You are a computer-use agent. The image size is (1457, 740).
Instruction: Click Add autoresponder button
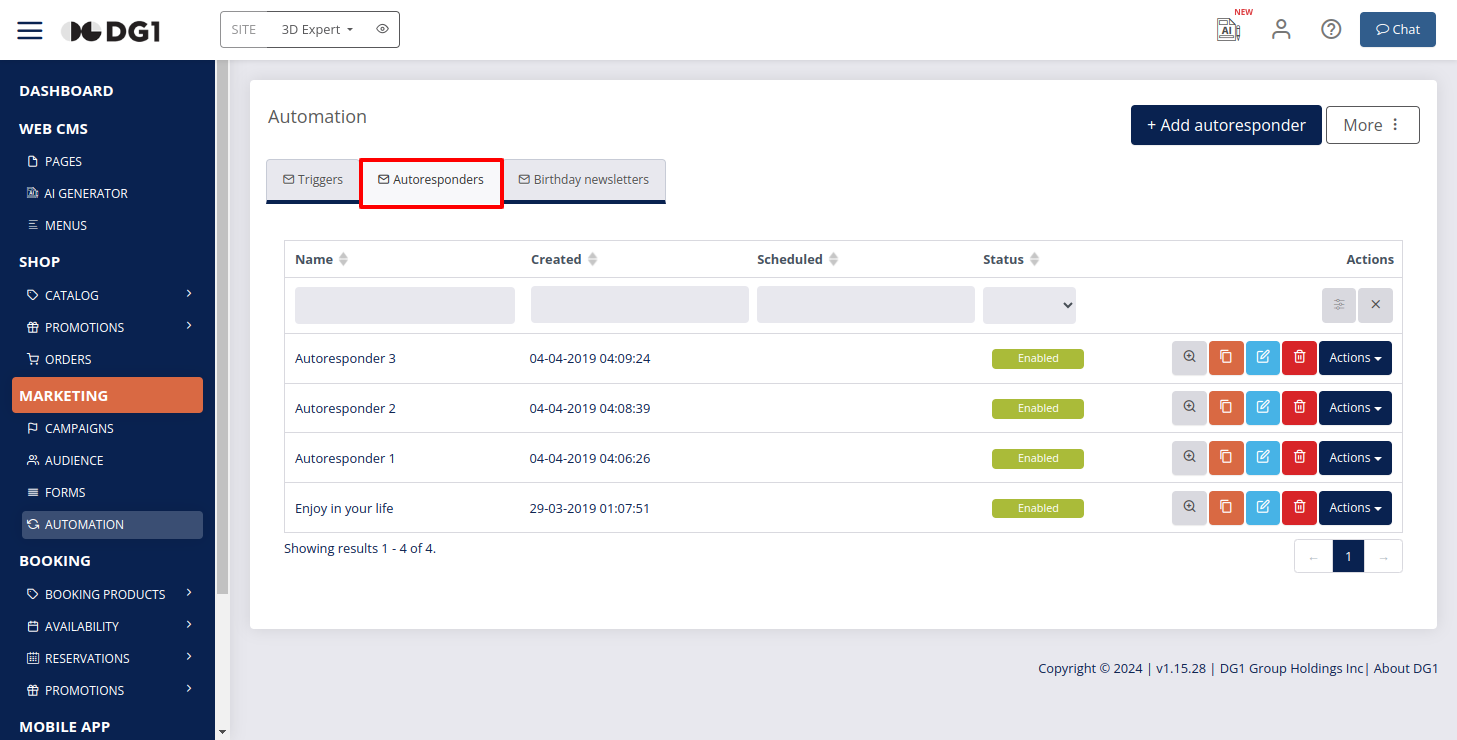(1226, 125)
